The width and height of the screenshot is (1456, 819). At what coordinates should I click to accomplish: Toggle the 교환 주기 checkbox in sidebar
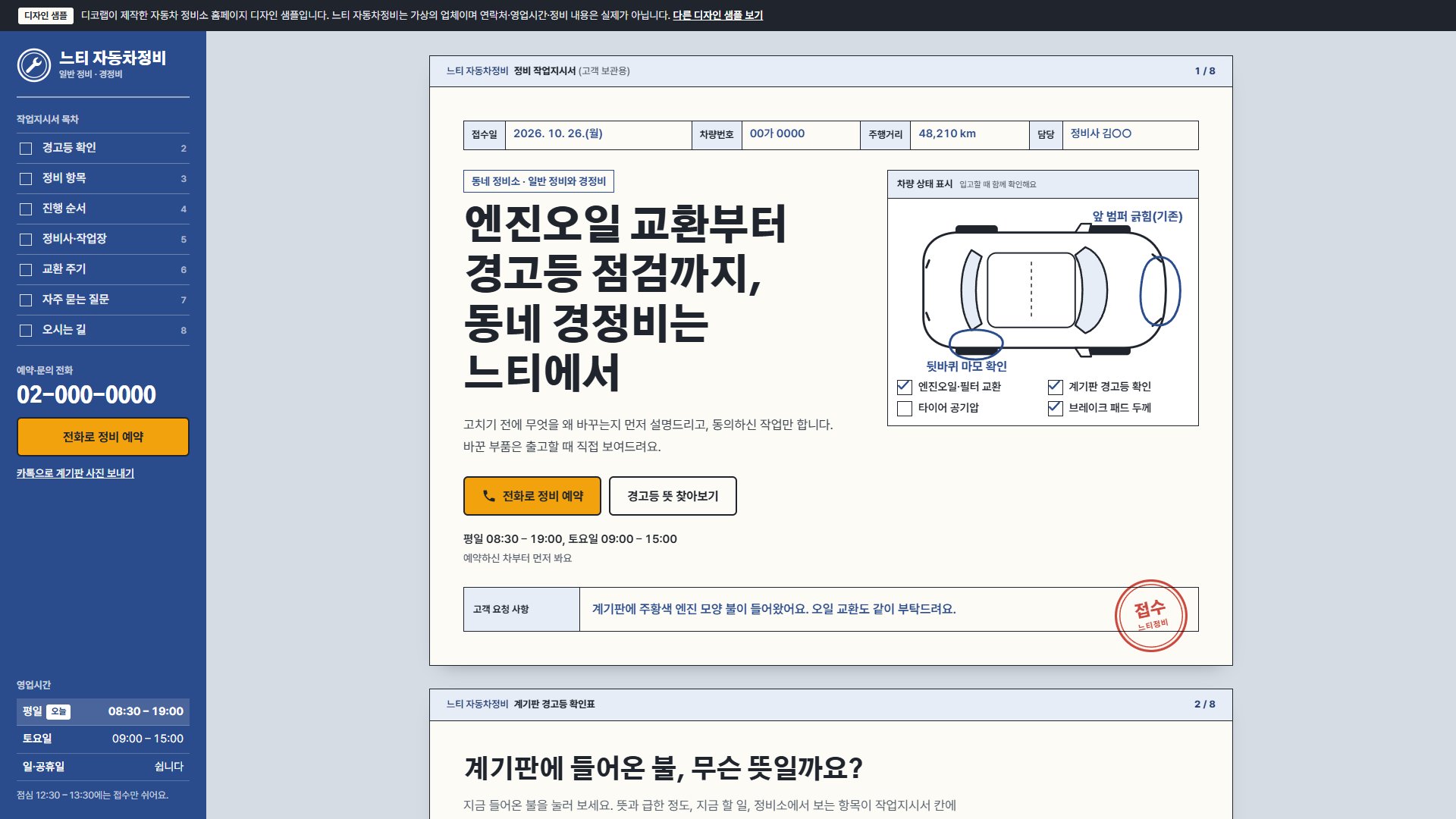(x=26, y=270)
